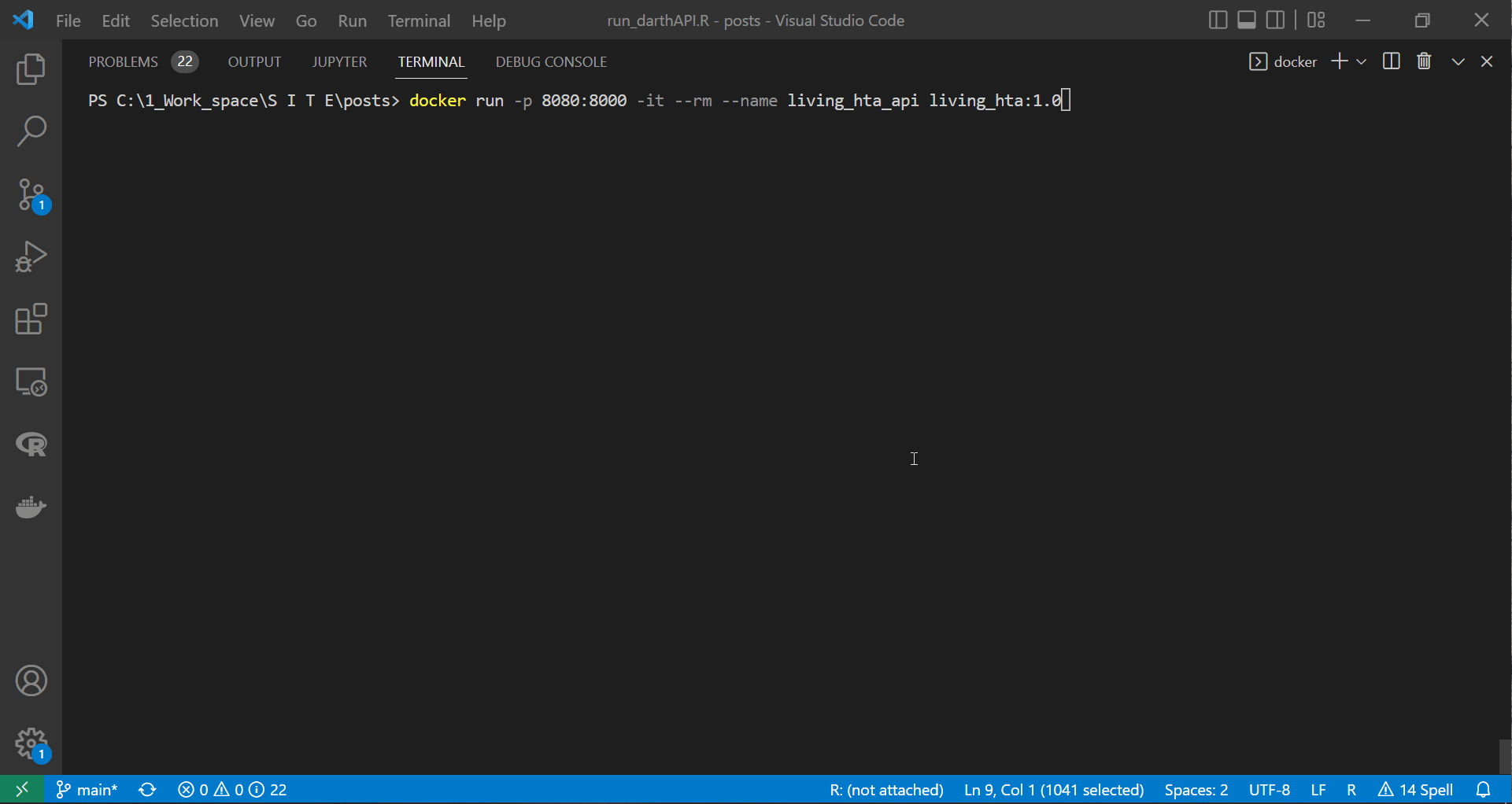Toggle the secondary side bar layout button
The height and width of the screenshot is (804, 1512).
[x=1276, y=20]
